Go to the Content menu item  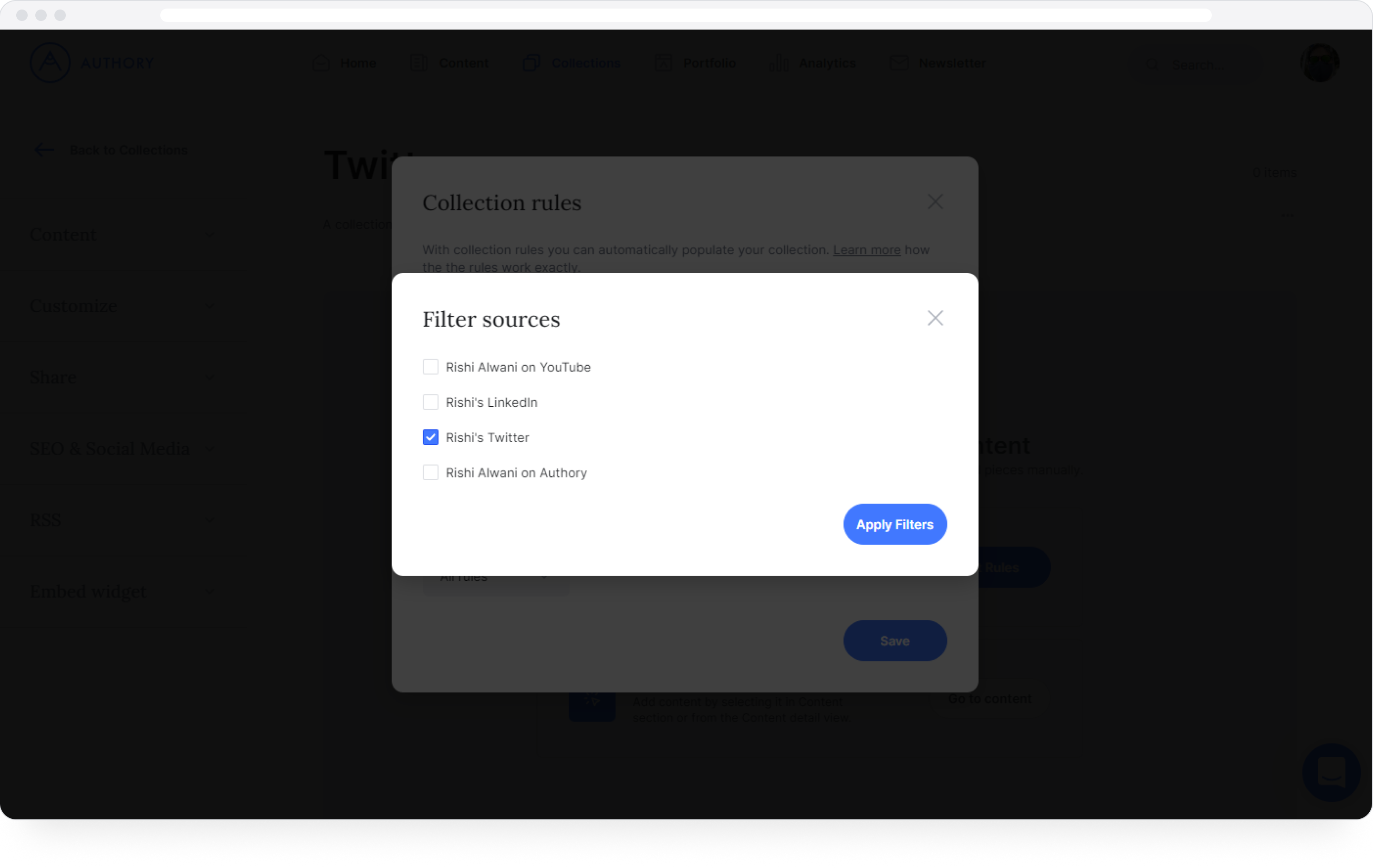463,63
